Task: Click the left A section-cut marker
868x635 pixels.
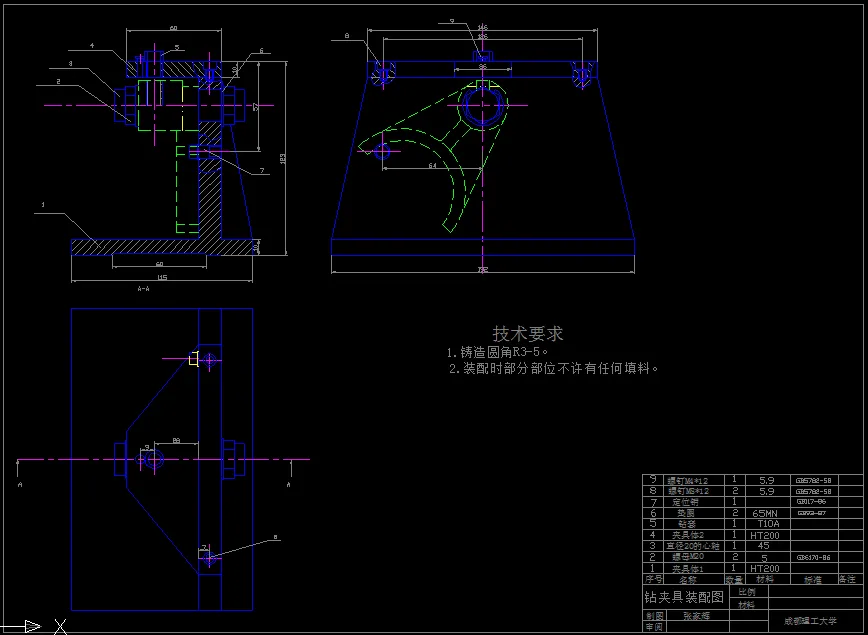Action: (20, 484)
